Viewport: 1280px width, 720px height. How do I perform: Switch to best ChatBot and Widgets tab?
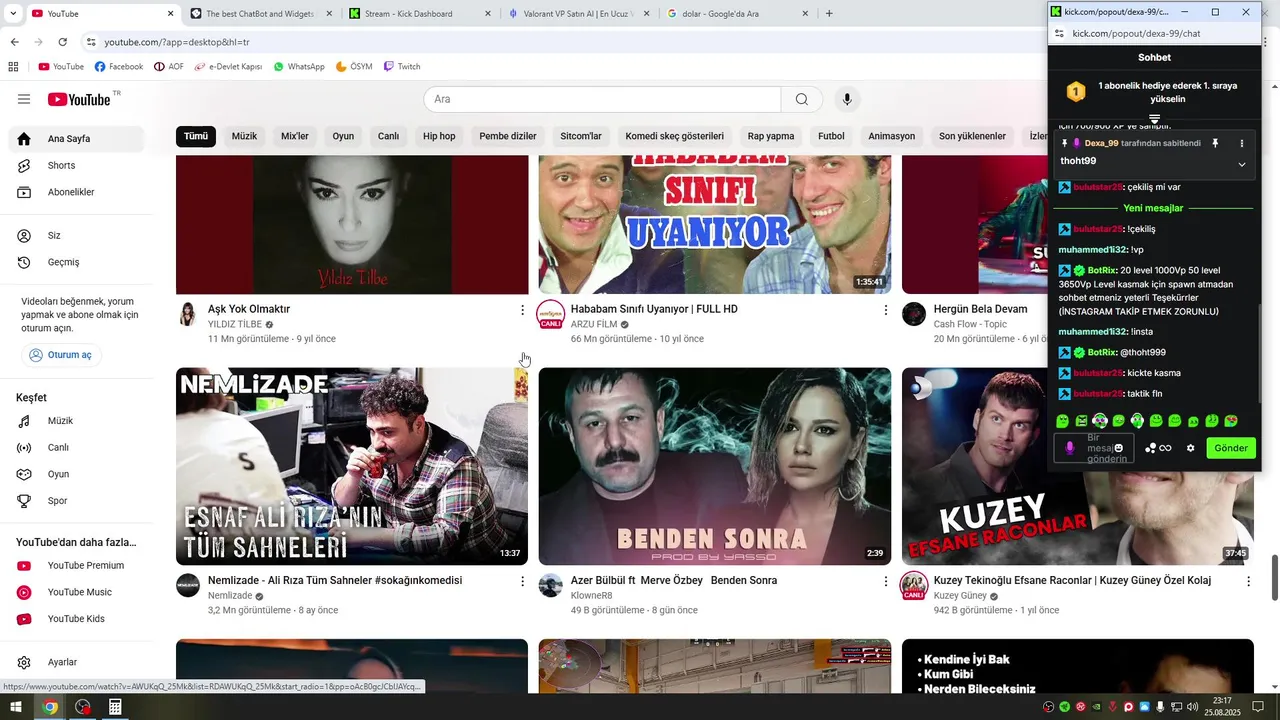[262, 14]
